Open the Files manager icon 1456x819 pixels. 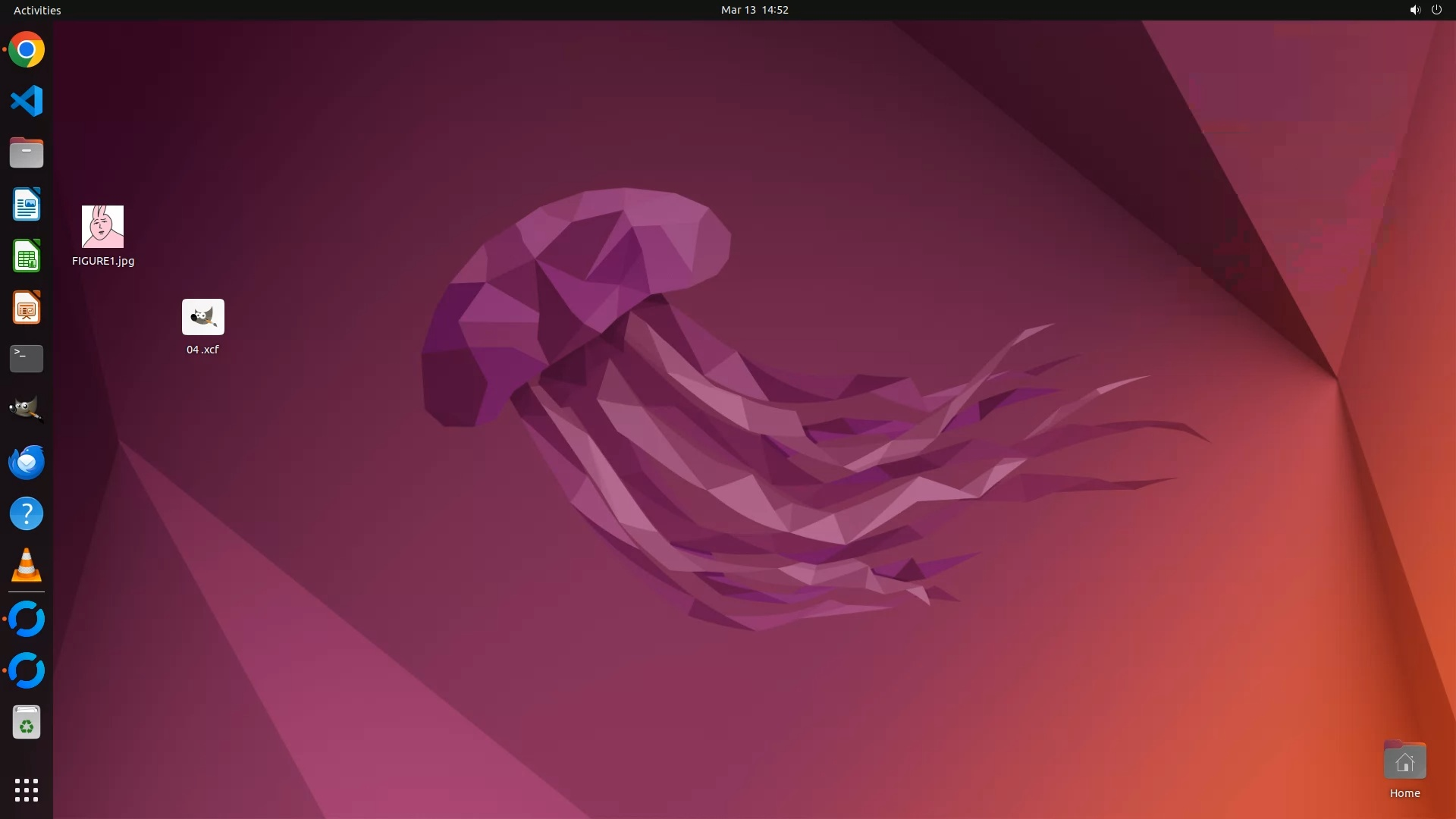[27, 153]
